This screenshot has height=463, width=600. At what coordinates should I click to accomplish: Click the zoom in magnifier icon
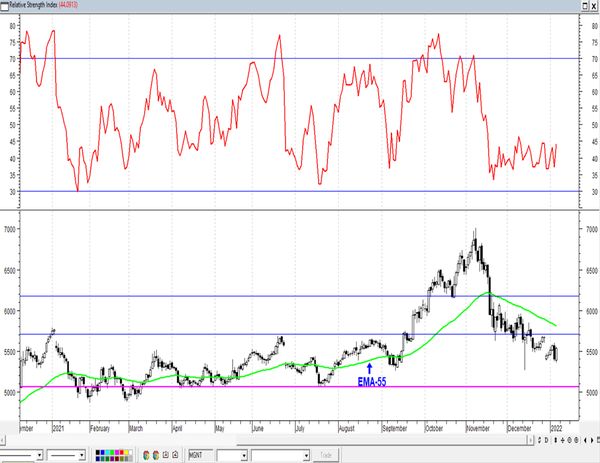pos(569,440)
